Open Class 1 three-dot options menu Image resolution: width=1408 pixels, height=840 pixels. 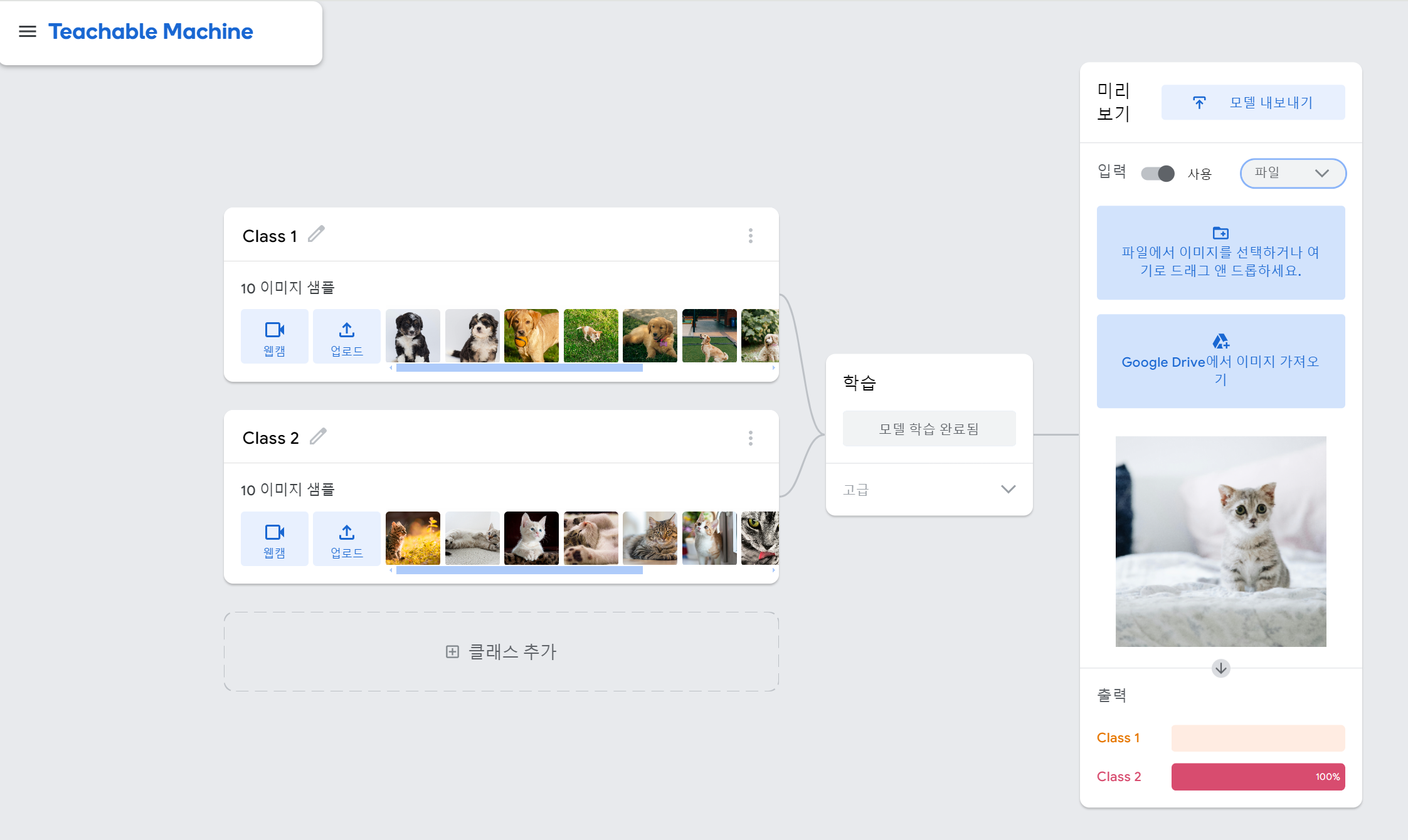750,236
